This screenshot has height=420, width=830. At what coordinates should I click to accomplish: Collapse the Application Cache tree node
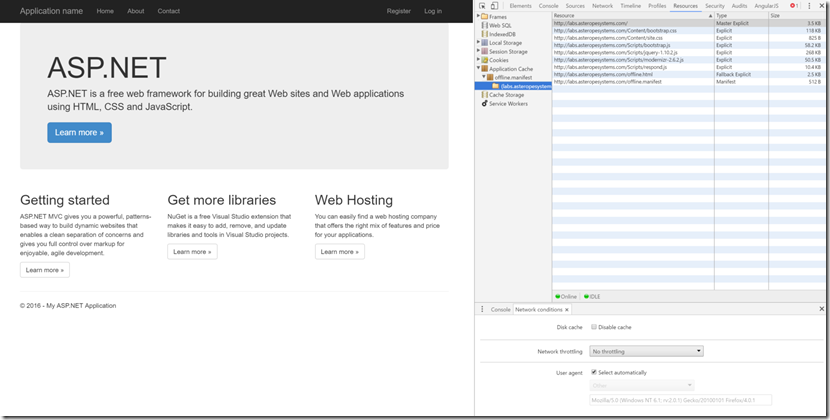(479, 69)
